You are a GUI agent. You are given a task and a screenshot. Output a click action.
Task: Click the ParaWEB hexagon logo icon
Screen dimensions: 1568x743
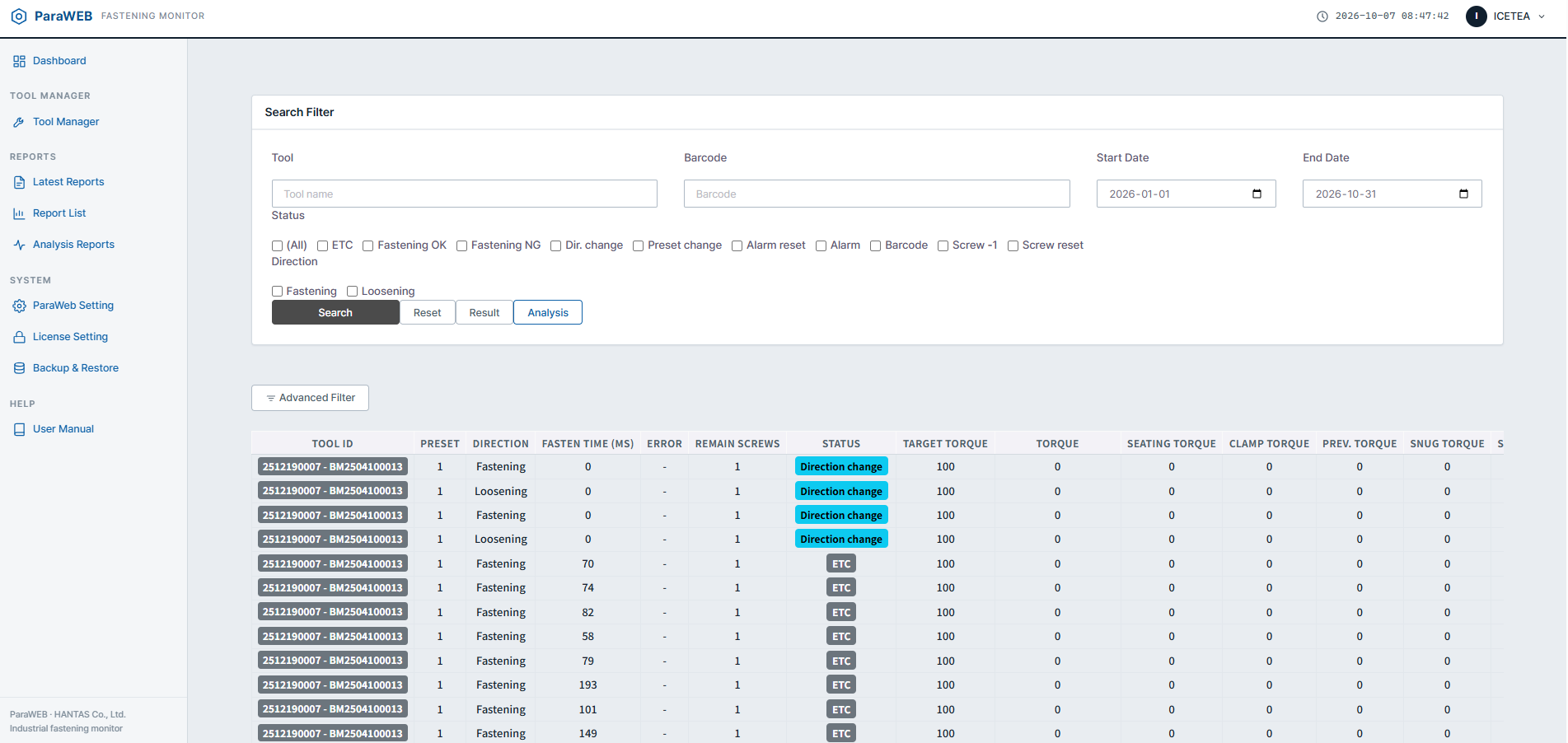(x=19, y=16)
